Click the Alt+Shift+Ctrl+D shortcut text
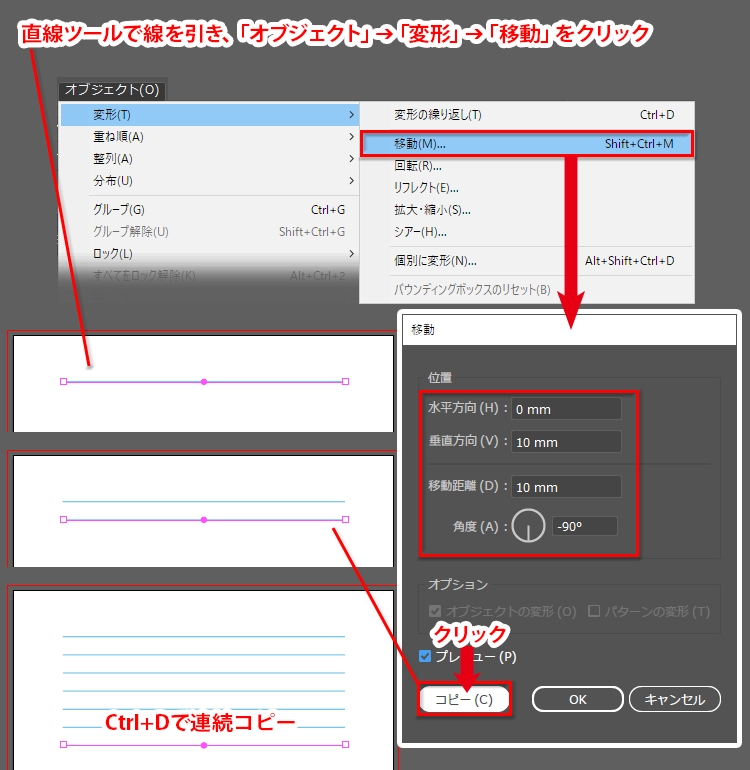This screenshot has height=770, width=750. coord(629,261)
